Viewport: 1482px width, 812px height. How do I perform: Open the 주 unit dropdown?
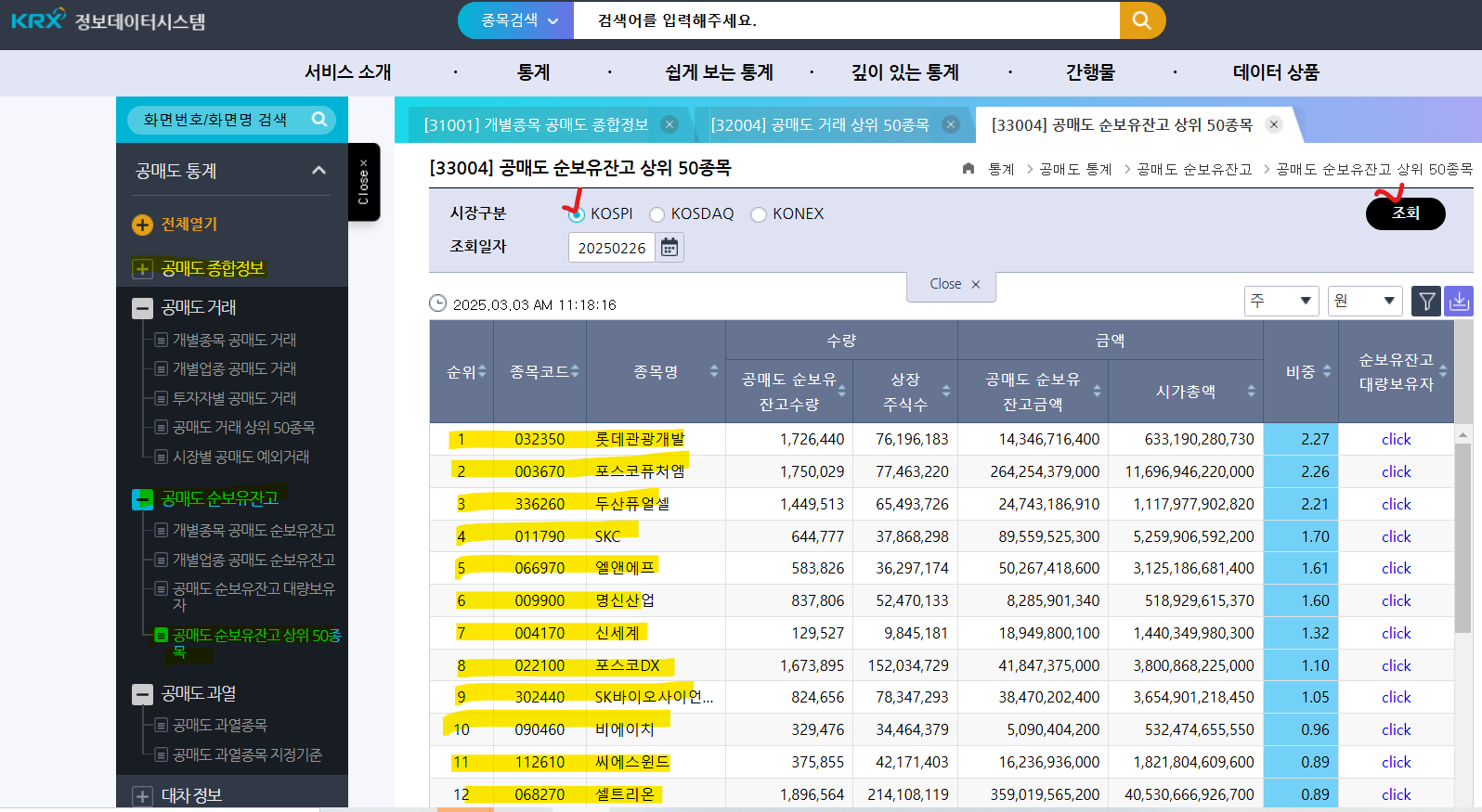[1281, 301]
